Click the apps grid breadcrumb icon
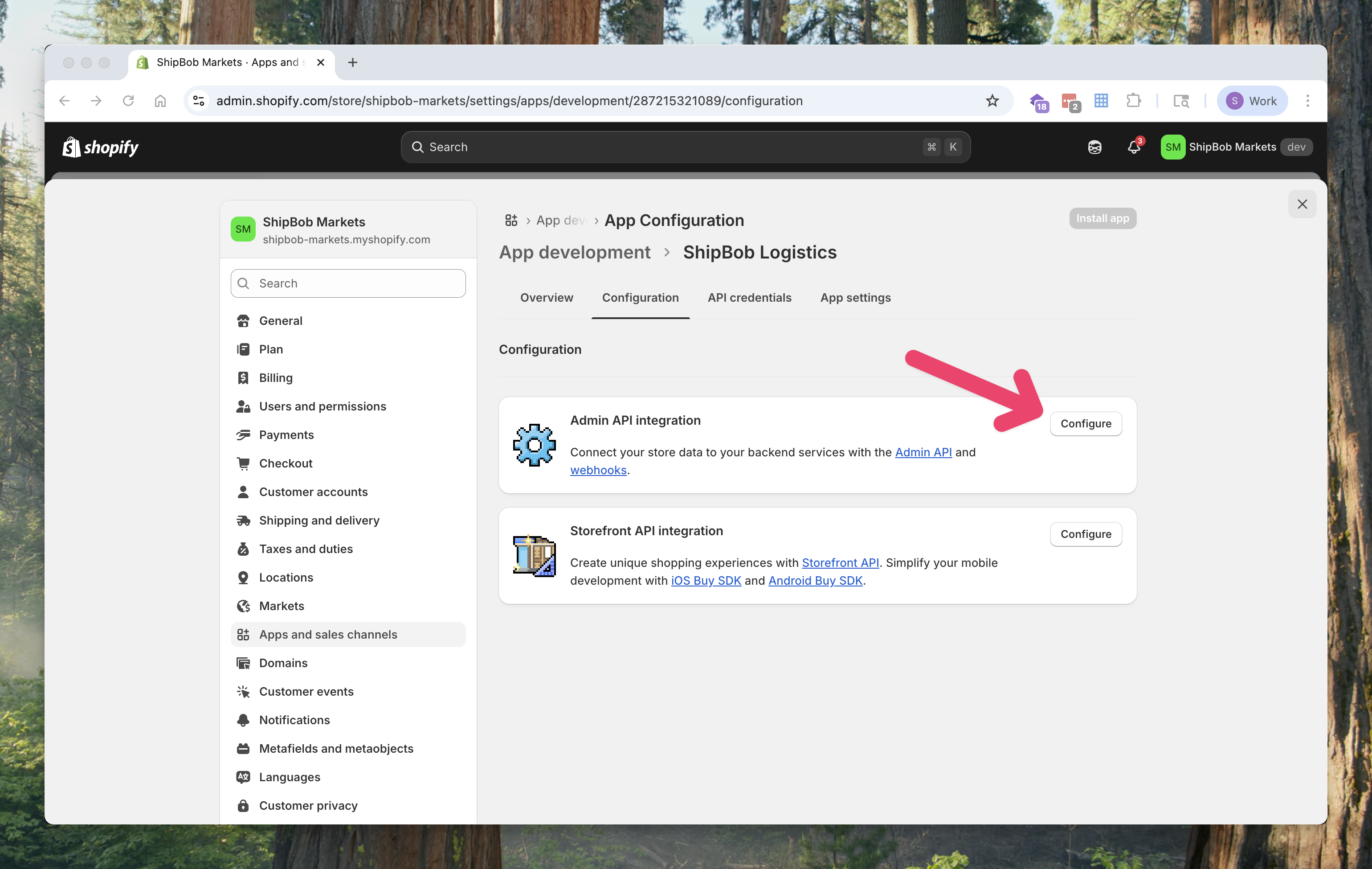Viewport: 1372px width, 869px height. 511,221
